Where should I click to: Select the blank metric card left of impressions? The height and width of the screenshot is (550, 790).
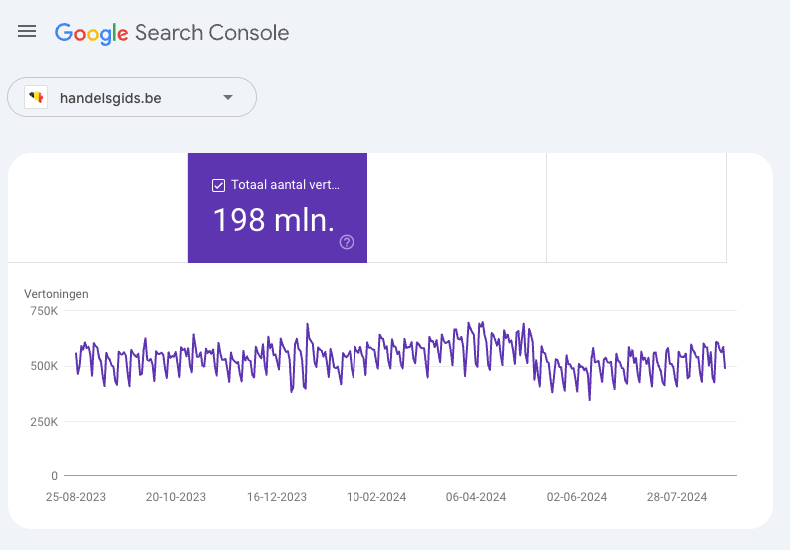[x=98, y=208]
